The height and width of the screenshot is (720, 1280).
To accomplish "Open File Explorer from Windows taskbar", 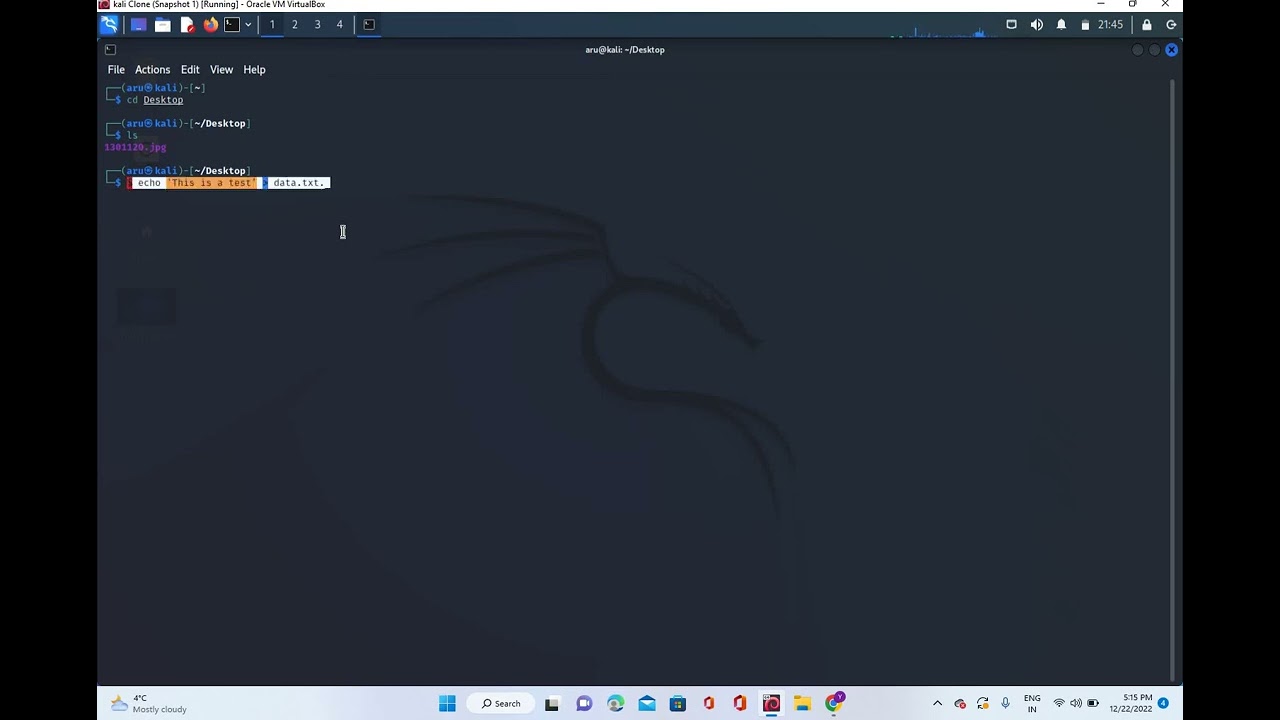I will (802, 703).
